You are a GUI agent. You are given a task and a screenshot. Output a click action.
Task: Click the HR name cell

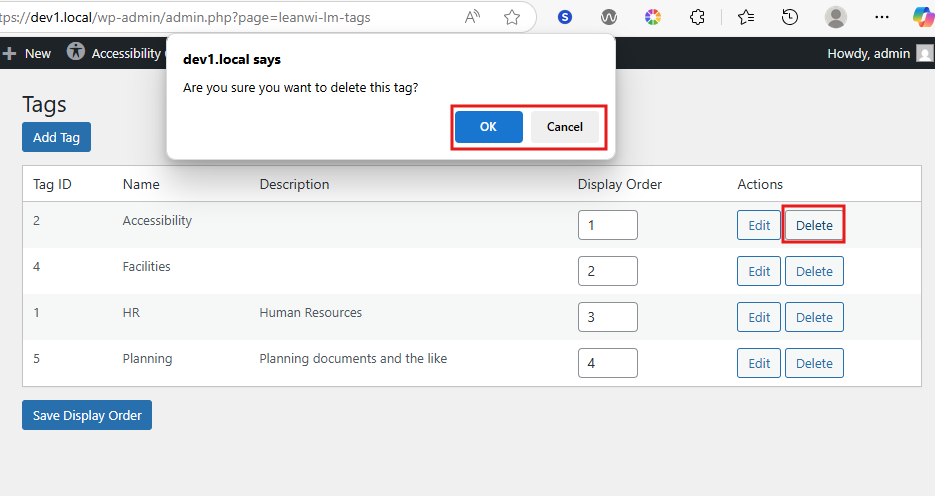(131, 312)
